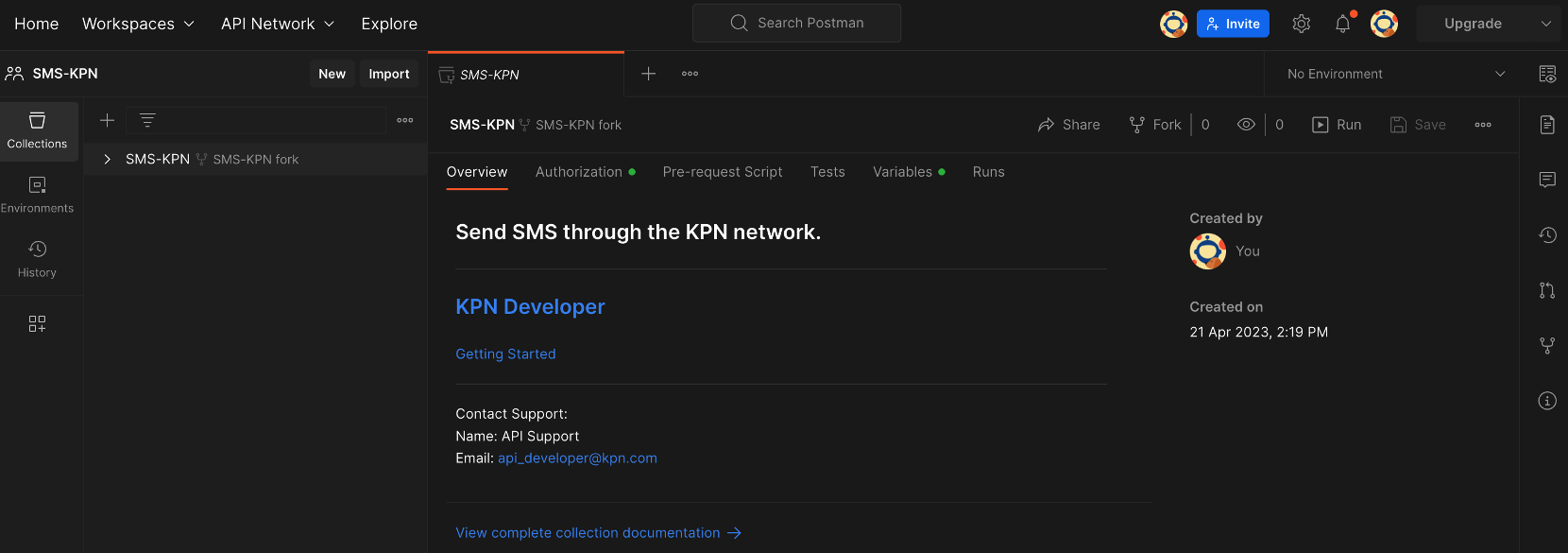Image resolution: width=1568 pixels, height=553 pixels.
Task: Click the New button
Action: (x=332, y=74)
